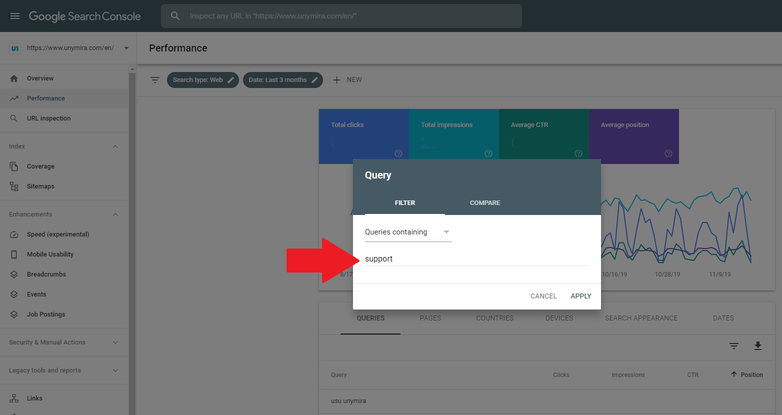Open the Sitemaps page link
Viewport: 782px width, 415px height.
pos(40,186)
